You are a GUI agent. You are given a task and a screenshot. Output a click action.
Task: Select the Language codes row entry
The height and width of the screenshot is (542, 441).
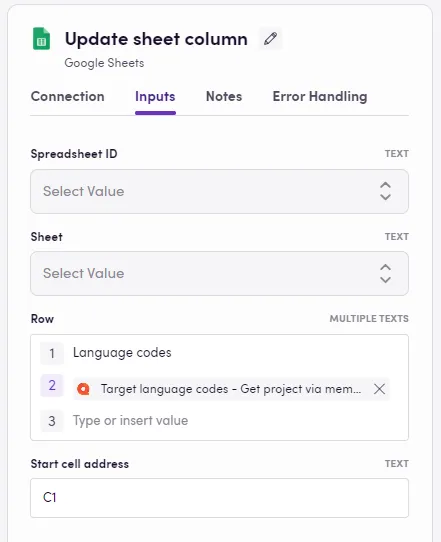(122, 353)
